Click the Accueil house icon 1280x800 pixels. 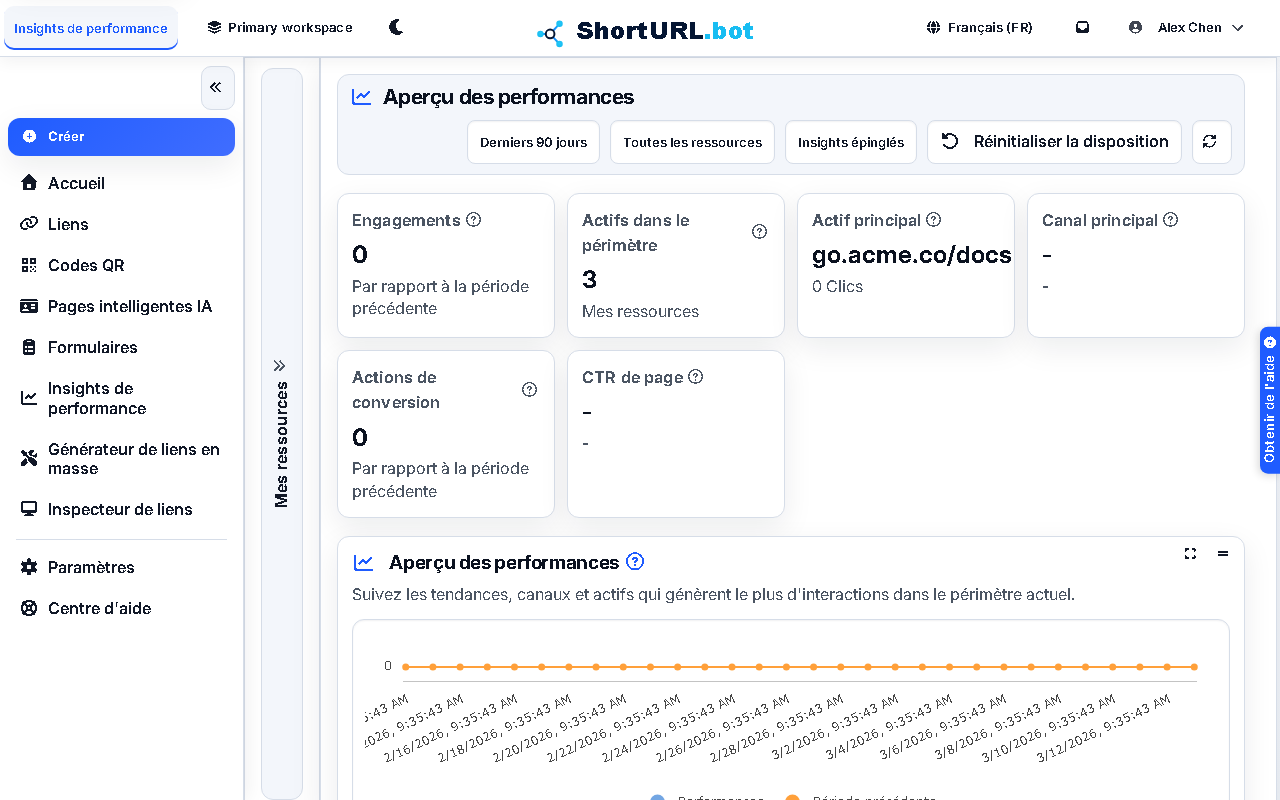point(29,183)
